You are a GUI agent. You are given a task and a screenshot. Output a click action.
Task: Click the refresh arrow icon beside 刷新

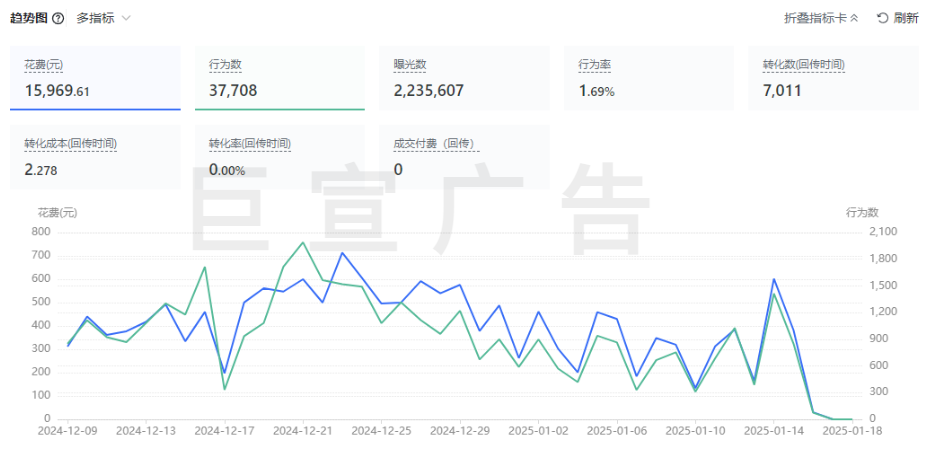[882, 18]
